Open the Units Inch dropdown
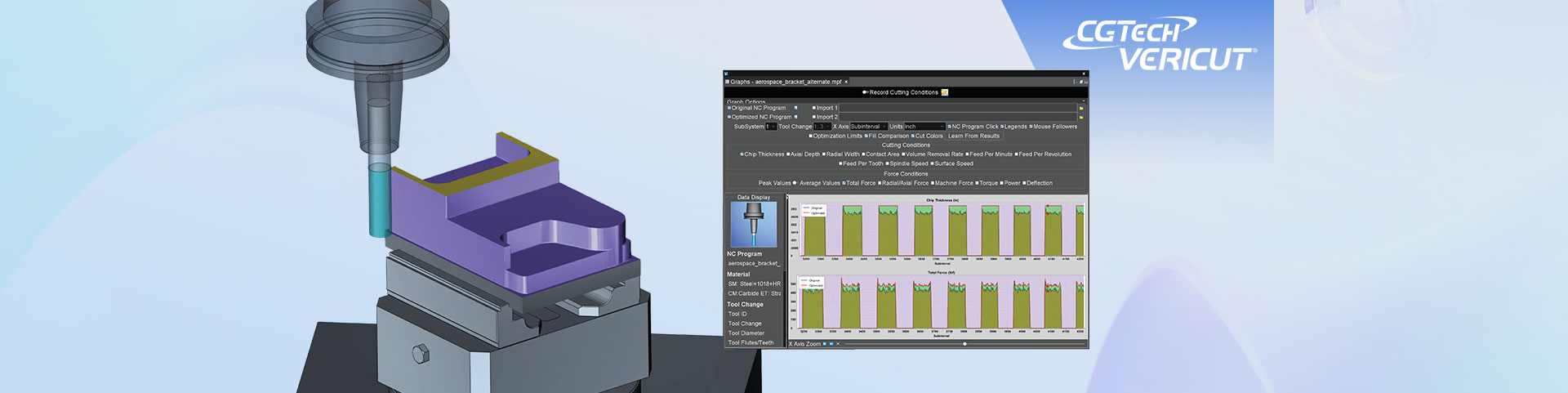1568x393 pixels. click(x=924, y=127)
